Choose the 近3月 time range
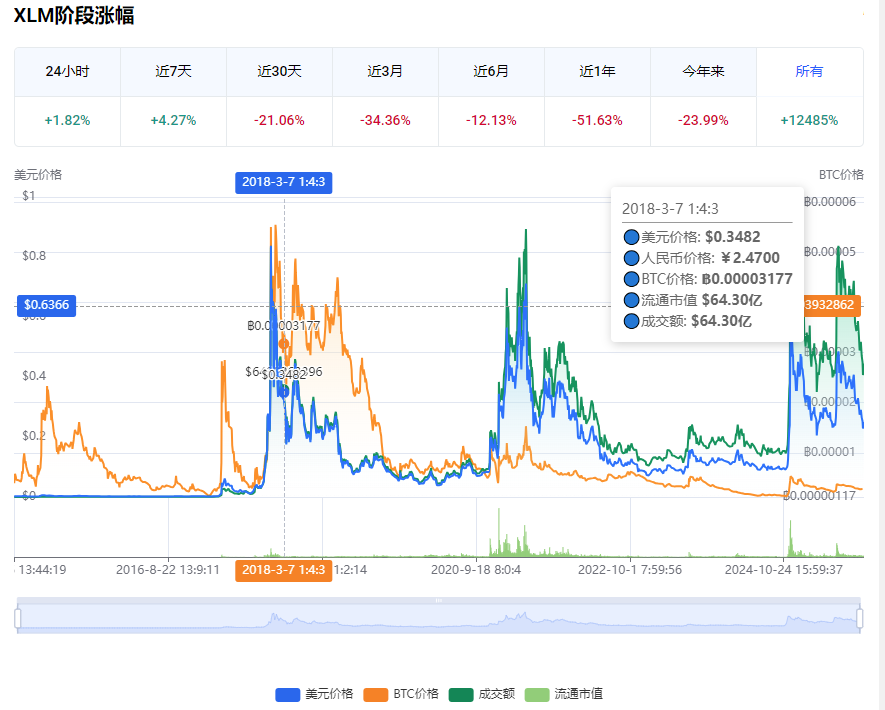 385,72
